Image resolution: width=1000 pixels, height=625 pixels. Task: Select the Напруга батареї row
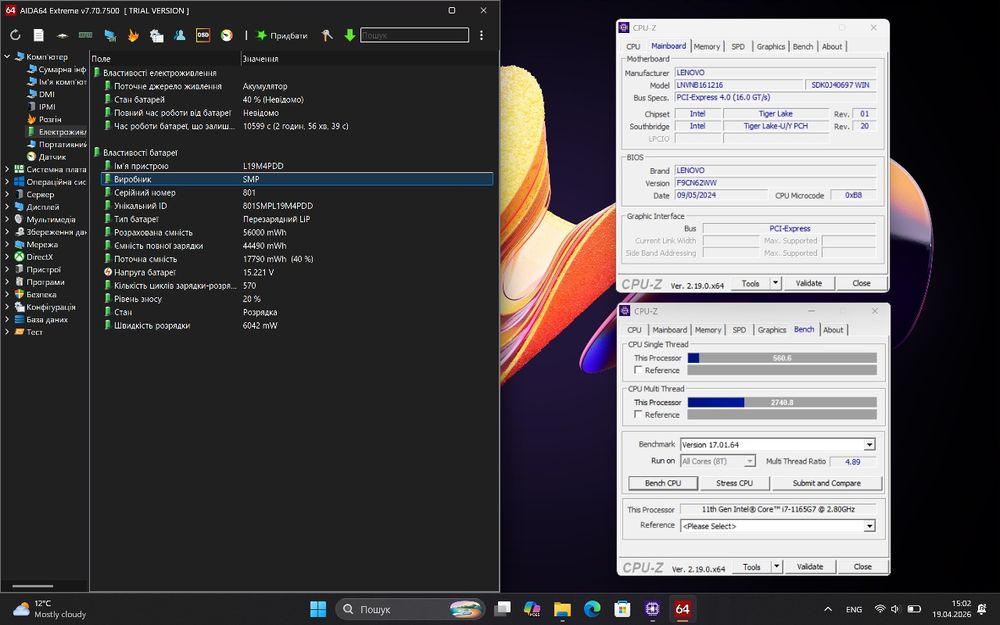[297, 272]
